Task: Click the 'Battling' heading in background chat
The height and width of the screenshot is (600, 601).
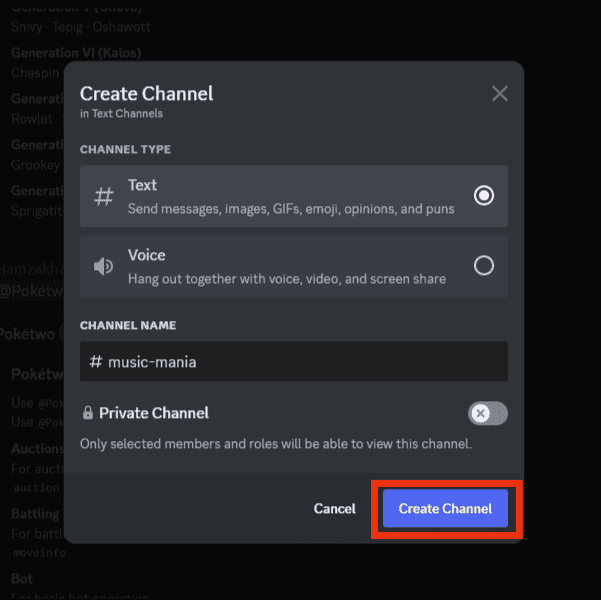Action: coord(35,513)
